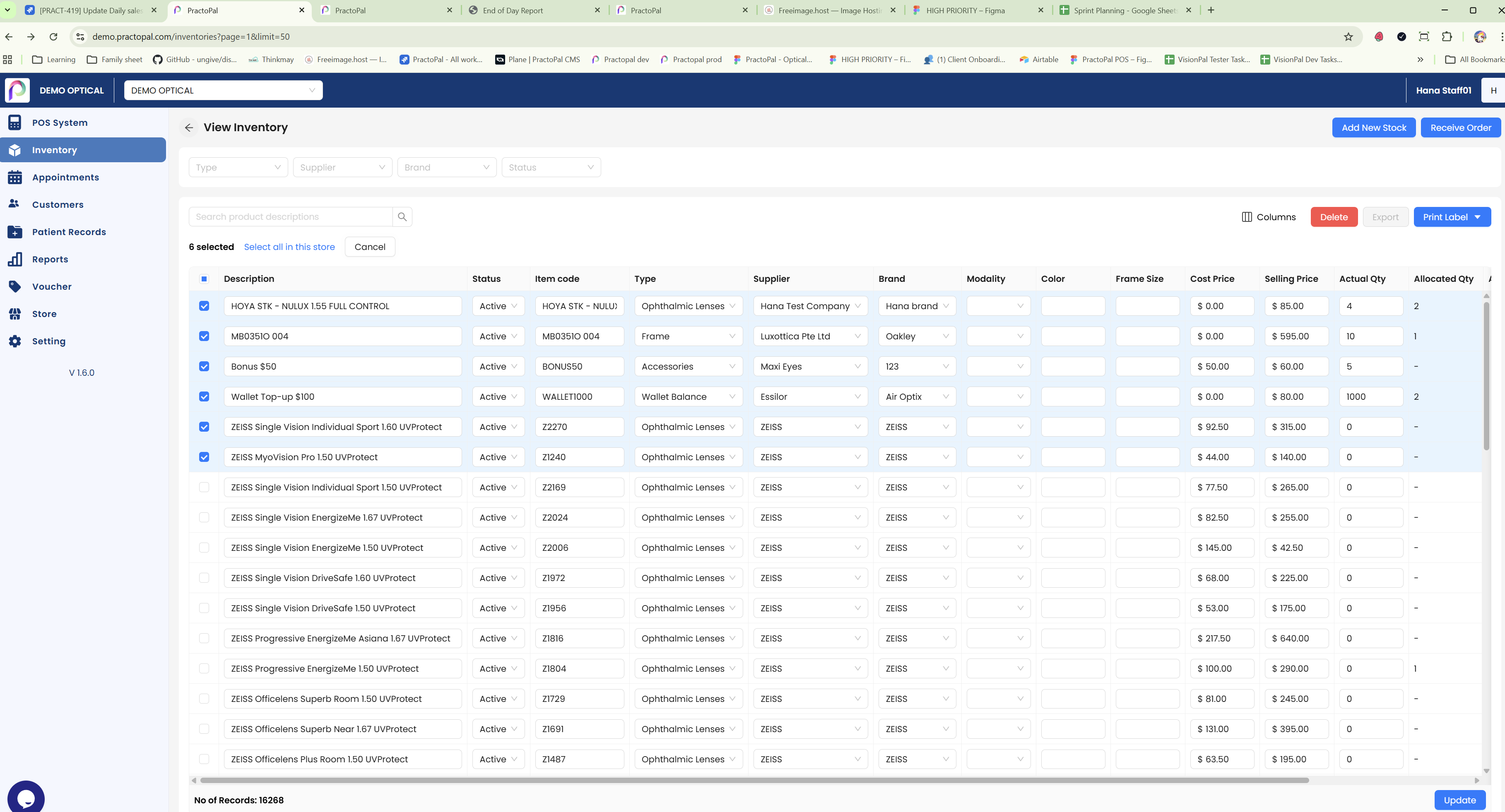Viewport: 1505px width, 812px height.
Task: Open Reports in the sidebar menu
Action: (50, 259)
